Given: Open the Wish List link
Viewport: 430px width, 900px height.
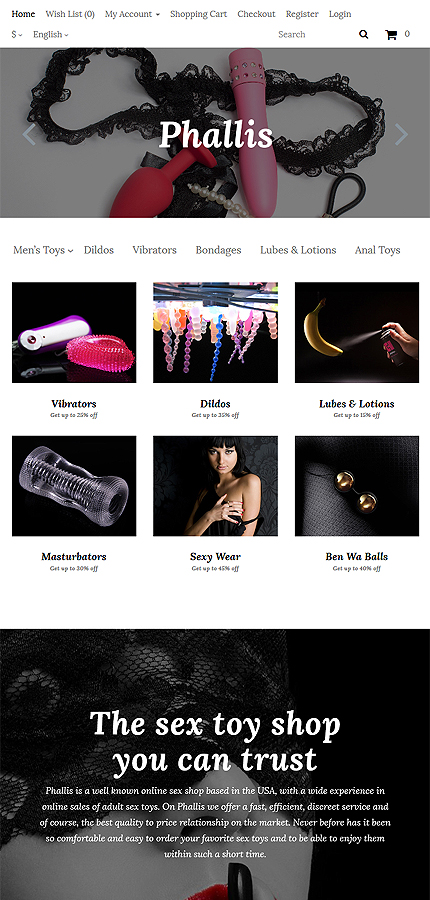Looking at the screenshot, I should pyautogui.click(x=70, y=14).
